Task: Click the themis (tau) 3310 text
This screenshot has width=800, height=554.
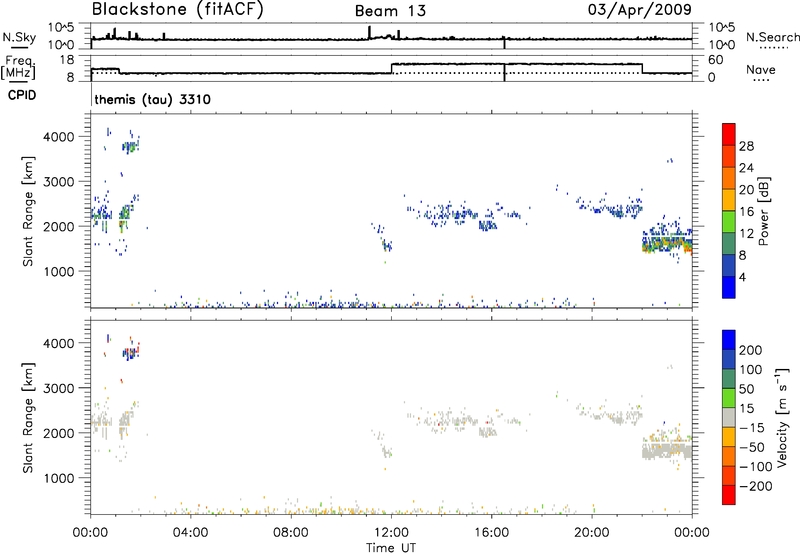Action: [152, 99]
